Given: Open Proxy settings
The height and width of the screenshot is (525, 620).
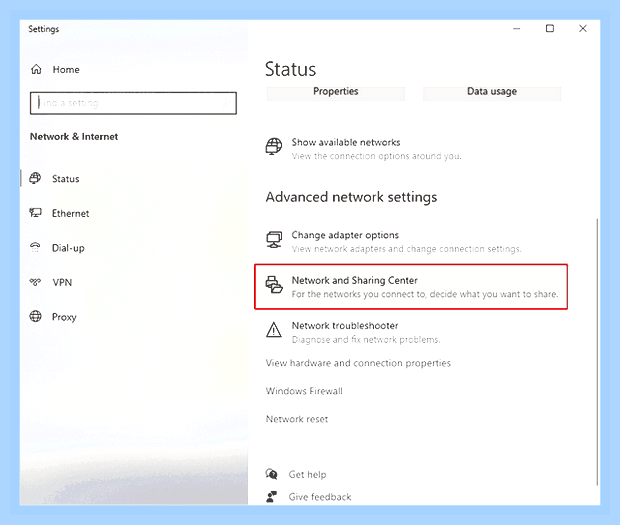Looking at the screenshot, I should coord(64,317).
